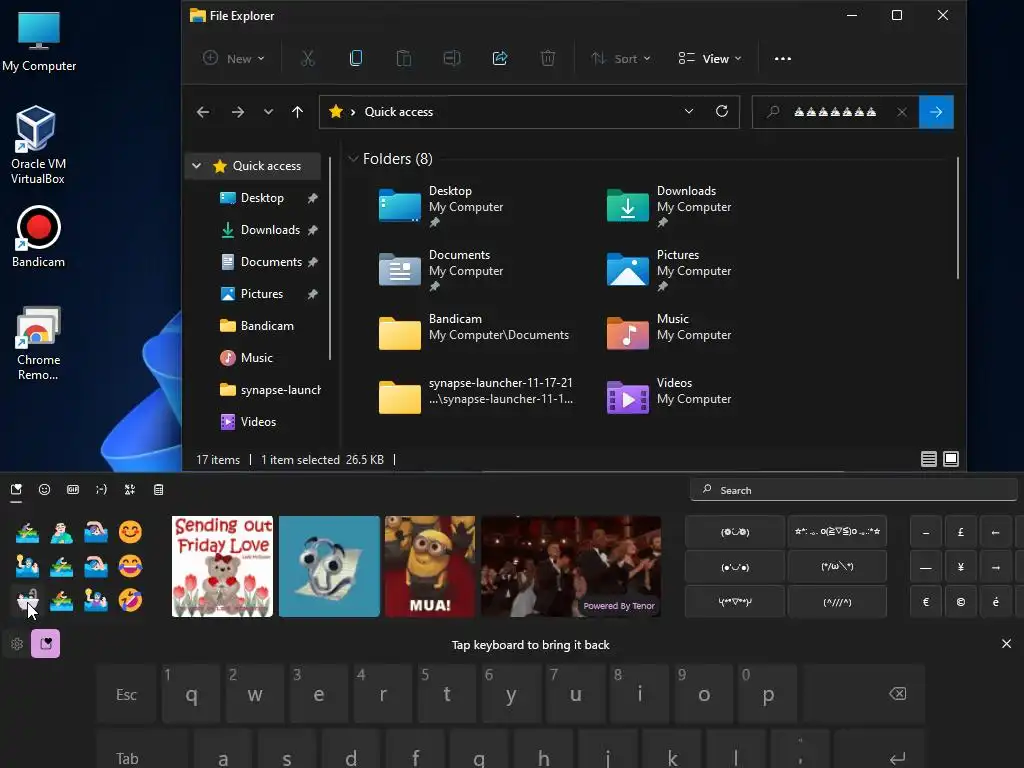Insert the person in steamy room emoji
The height and width of the screenshot is (768, 1024).
pos(61,532)
